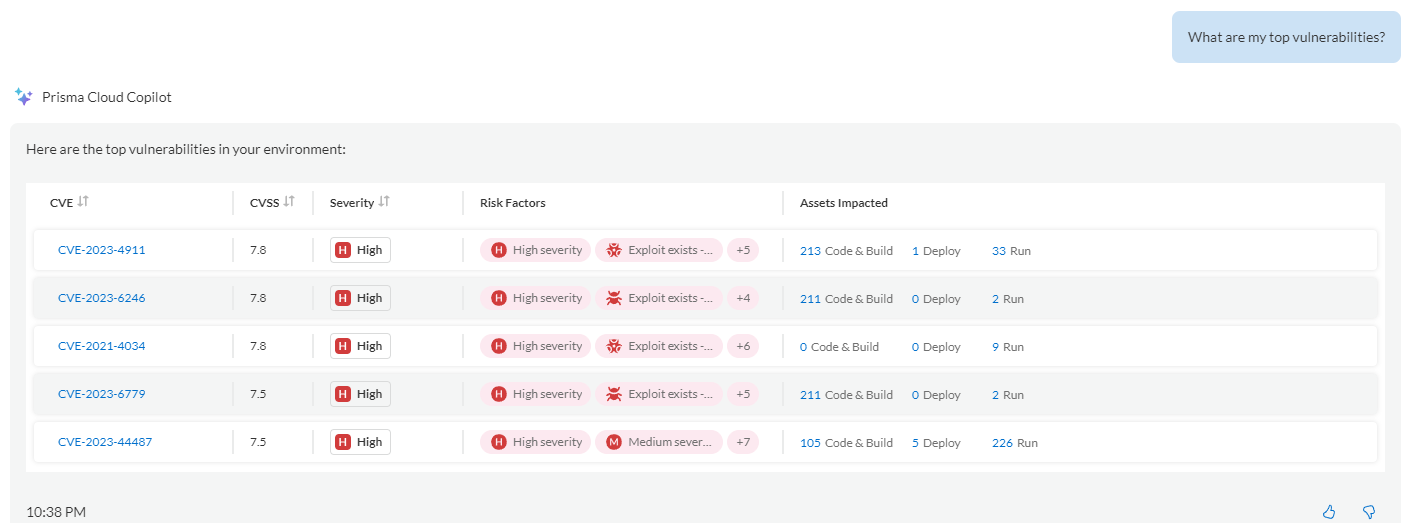
Task: Click CVSS score 7.5 for CVE-2023-6779
Action: [258, 394]
